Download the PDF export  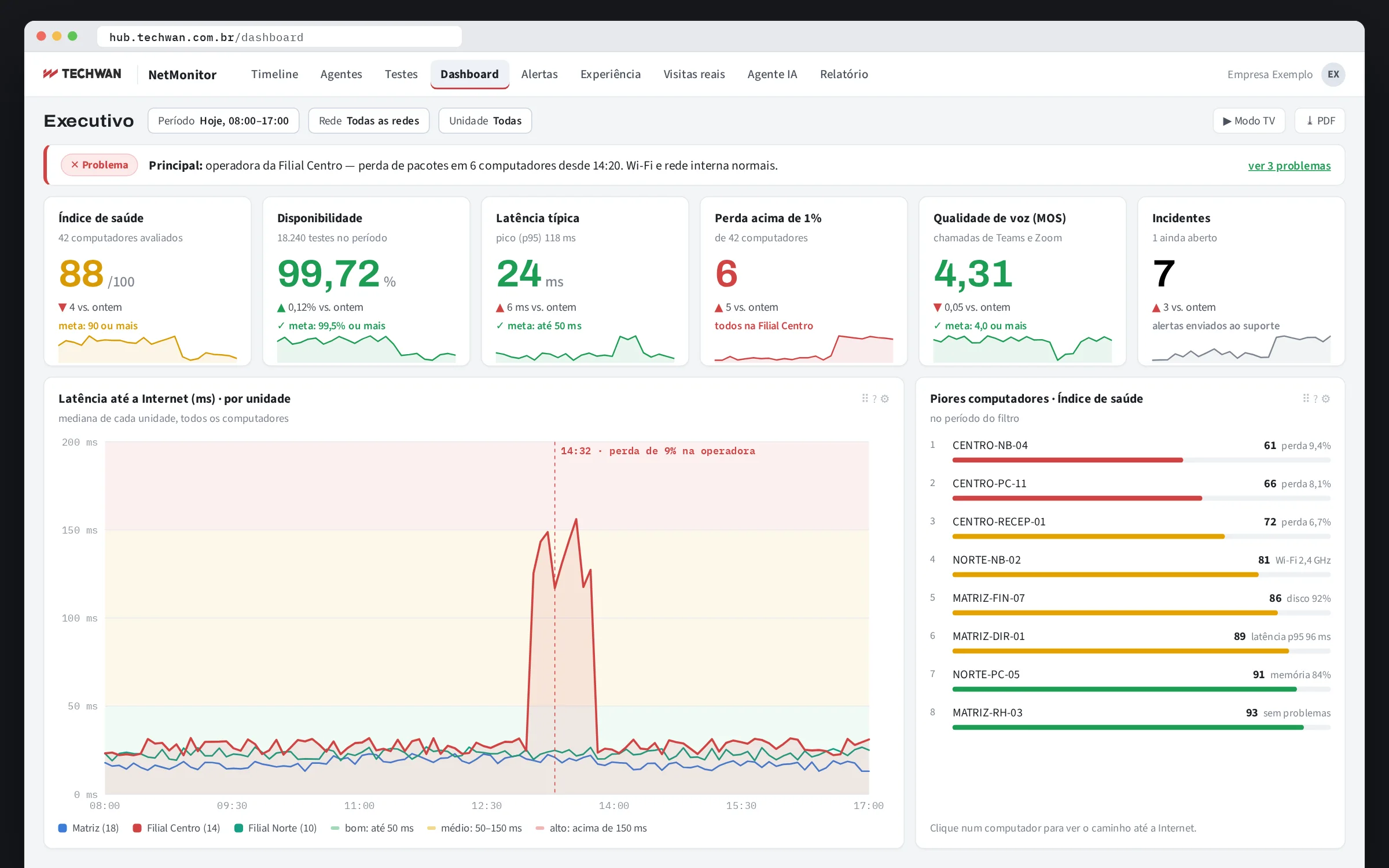pyautogui.click(x=1320, y=120)
